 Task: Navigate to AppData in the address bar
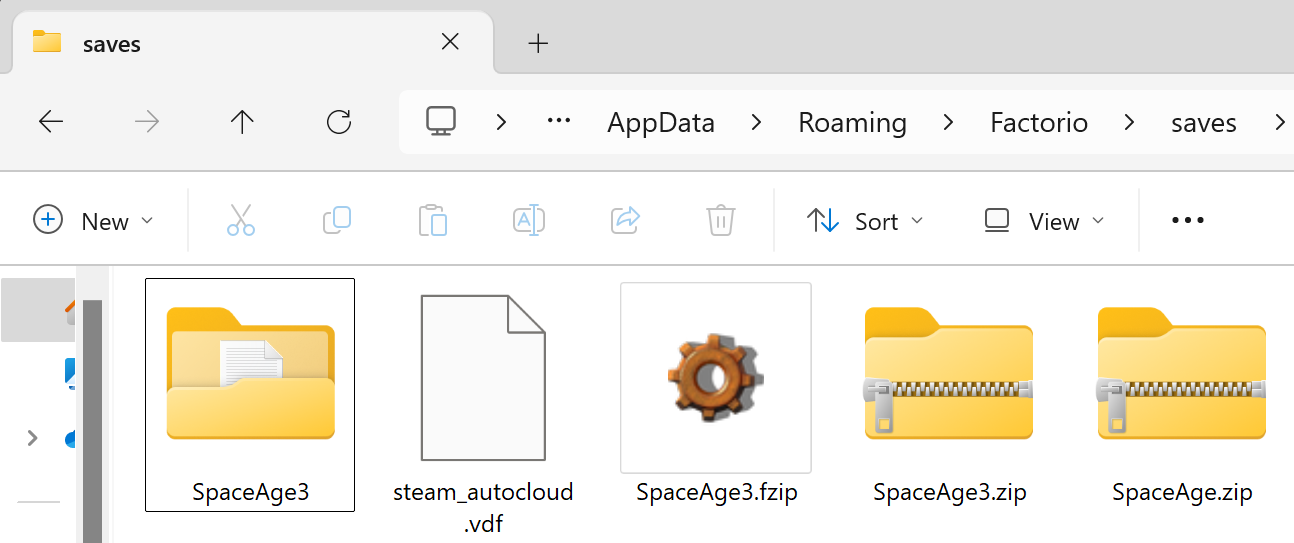click(661, 123)
